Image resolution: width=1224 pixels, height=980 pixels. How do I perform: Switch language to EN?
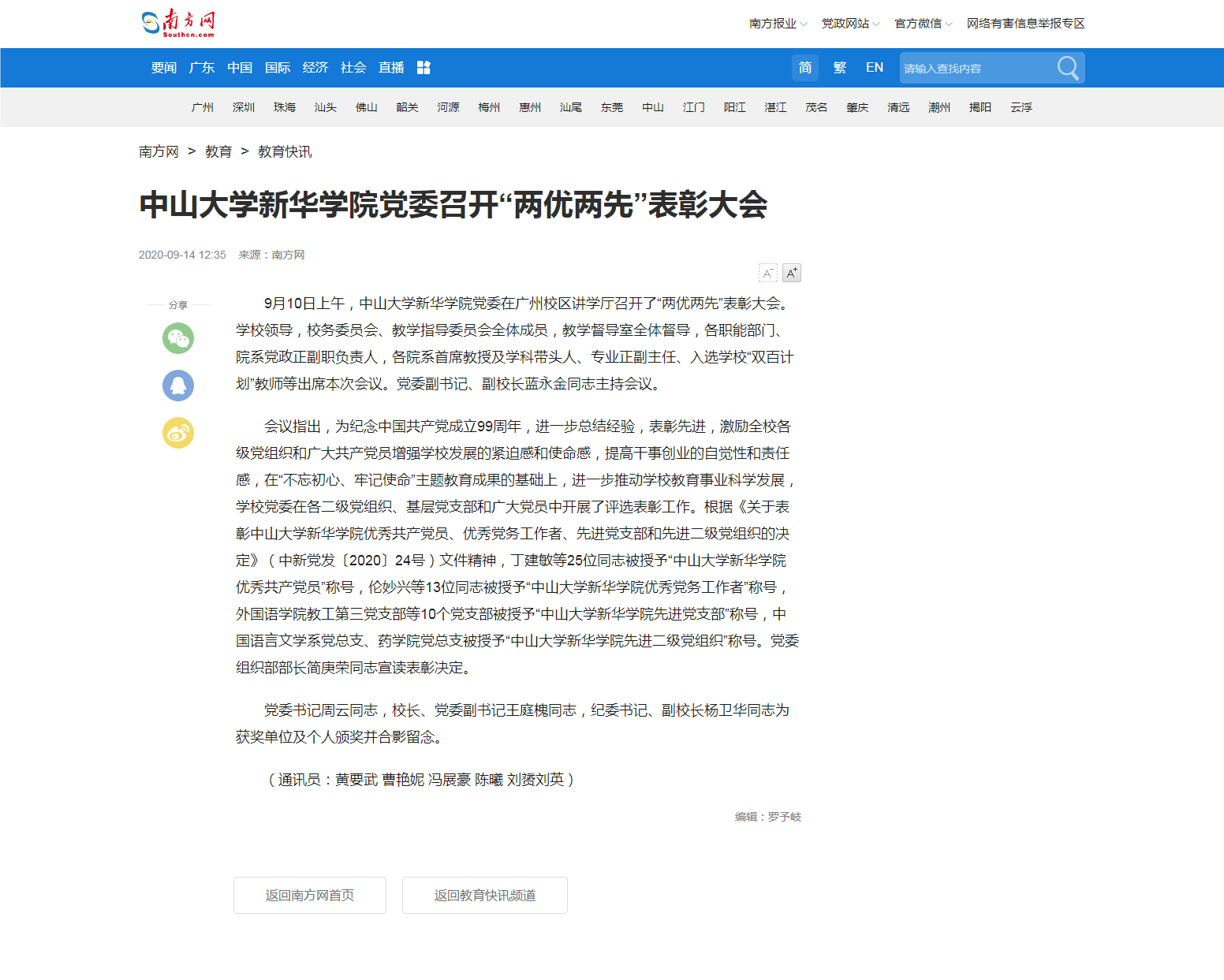875,68
